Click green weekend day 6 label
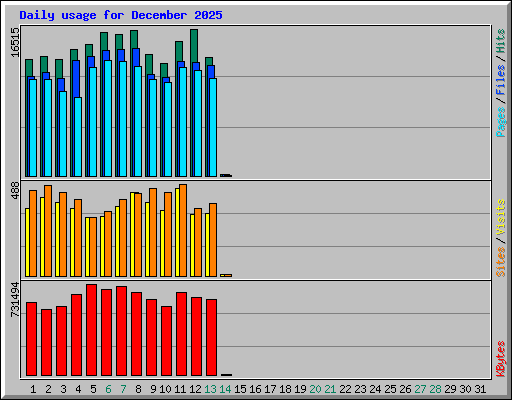The height and width of the screenshot is (400, 512). 108,389
